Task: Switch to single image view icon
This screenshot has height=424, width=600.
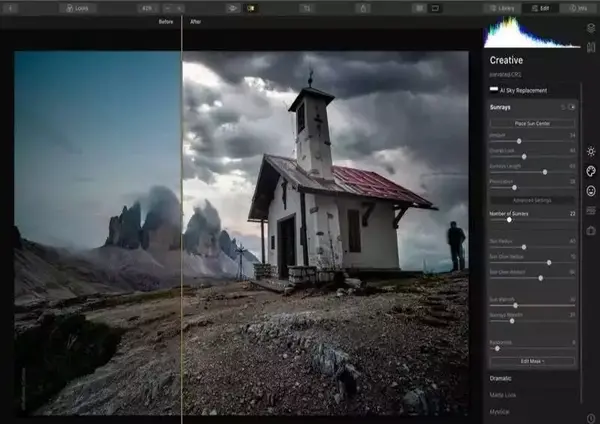Action: 435,8
